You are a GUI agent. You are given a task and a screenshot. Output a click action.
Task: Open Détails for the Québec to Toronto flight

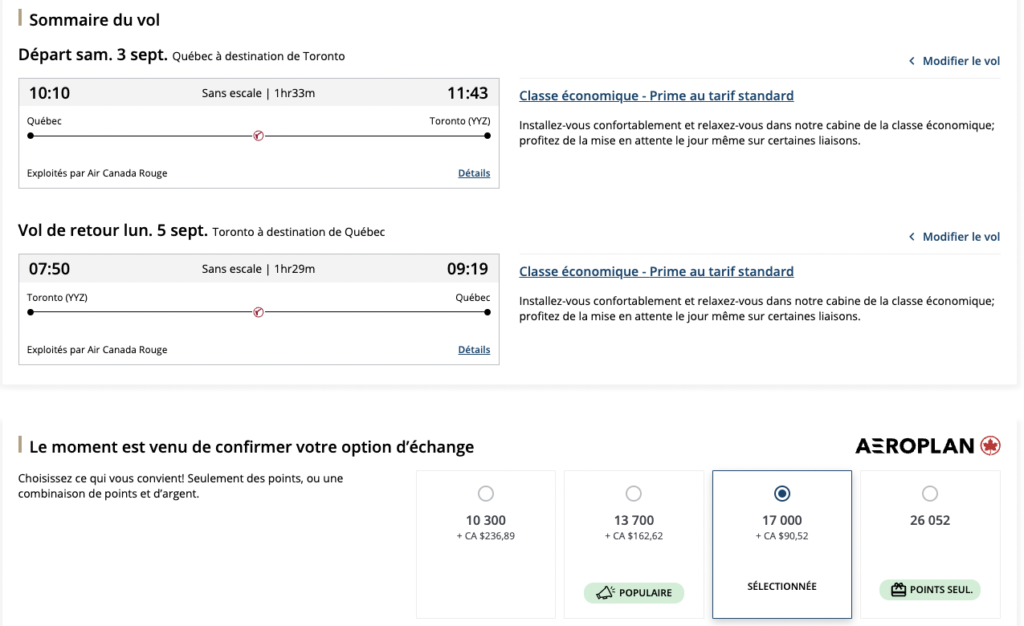tap(474, 173)
